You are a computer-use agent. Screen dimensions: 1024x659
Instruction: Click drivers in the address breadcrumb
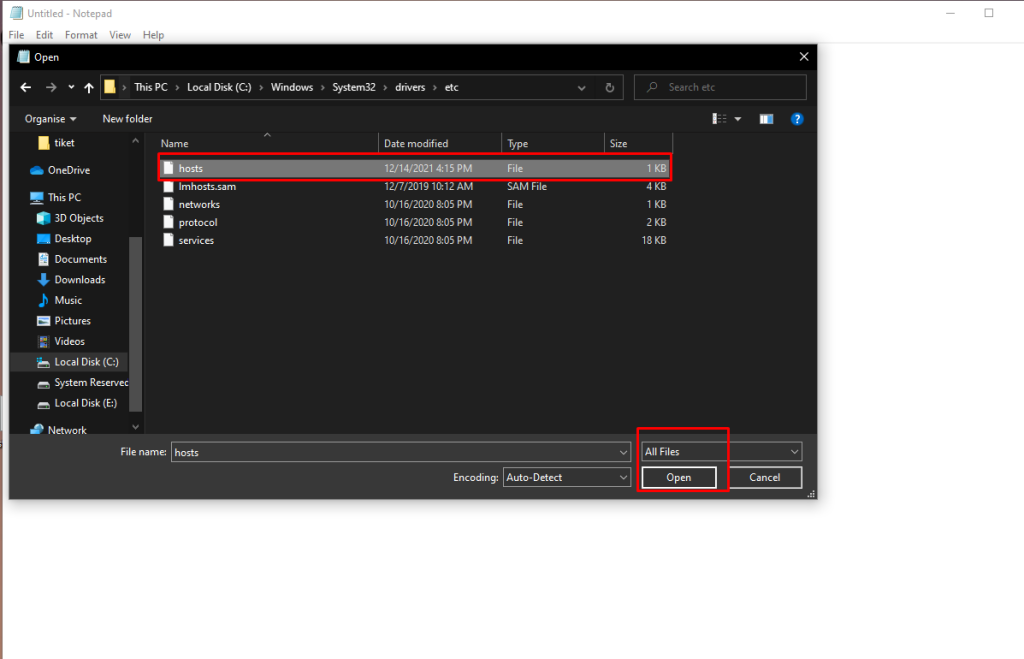[x=410, y=87]
